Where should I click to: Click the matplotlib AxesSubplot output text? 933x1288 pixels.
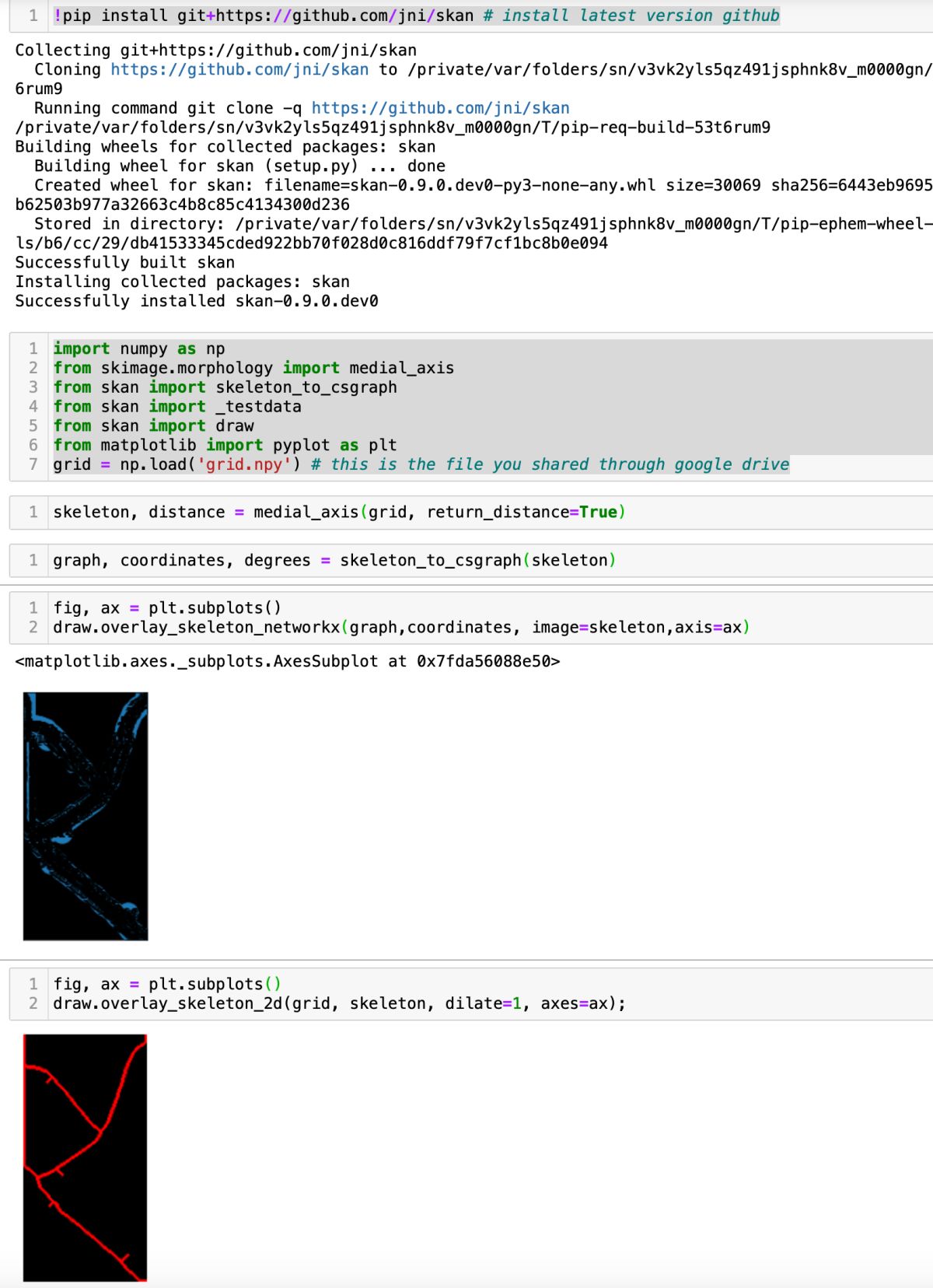coord(288,661)
